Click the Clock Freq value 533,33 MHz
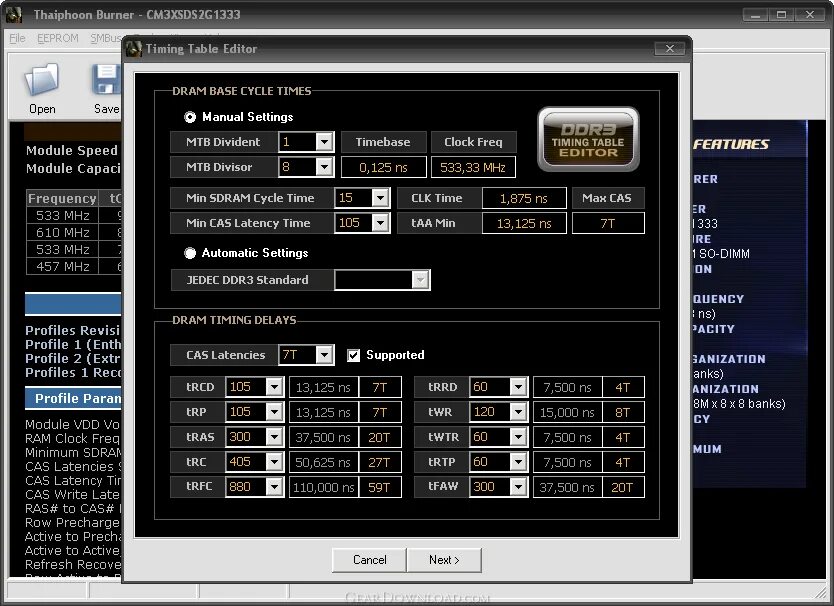Image resolution: width=834 pixels, height=606 pixels. click(x=473, y=168)
